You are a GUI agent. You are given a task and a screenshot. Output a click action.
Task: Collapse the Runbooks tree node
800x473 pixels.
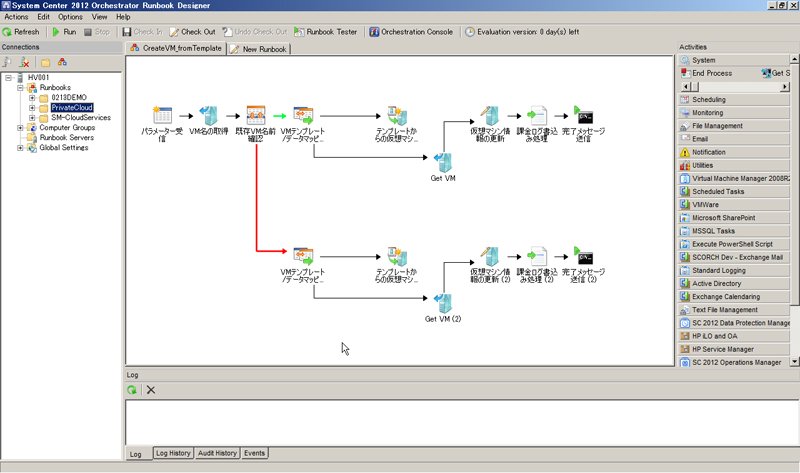(x=20, y=88)
